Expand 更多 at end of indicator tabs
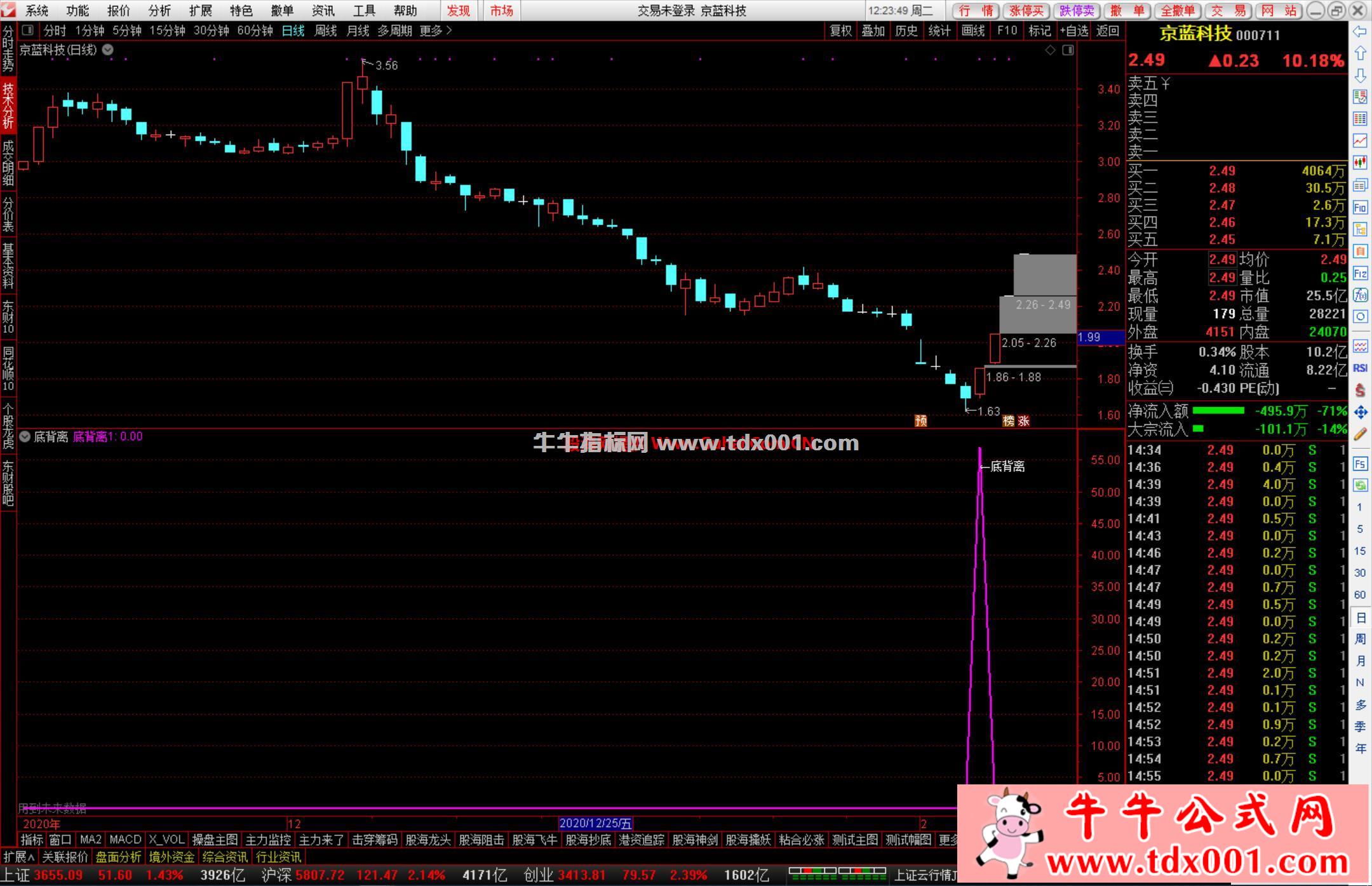This screenshot has height=886, width=1372. point(948,840)
